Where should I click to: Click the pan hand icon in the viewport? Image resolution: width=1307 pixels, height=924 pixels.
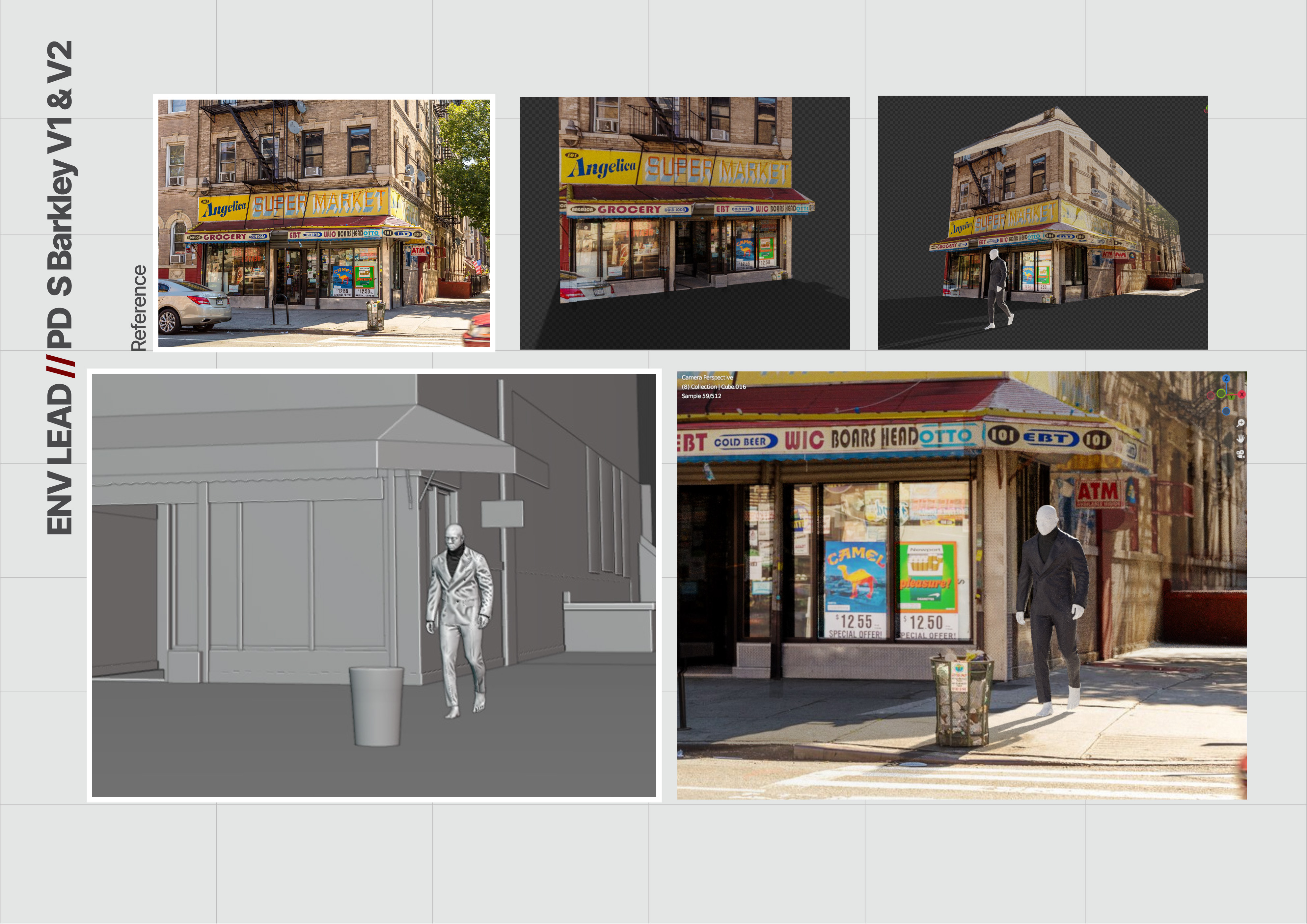tap(1240, 438)
